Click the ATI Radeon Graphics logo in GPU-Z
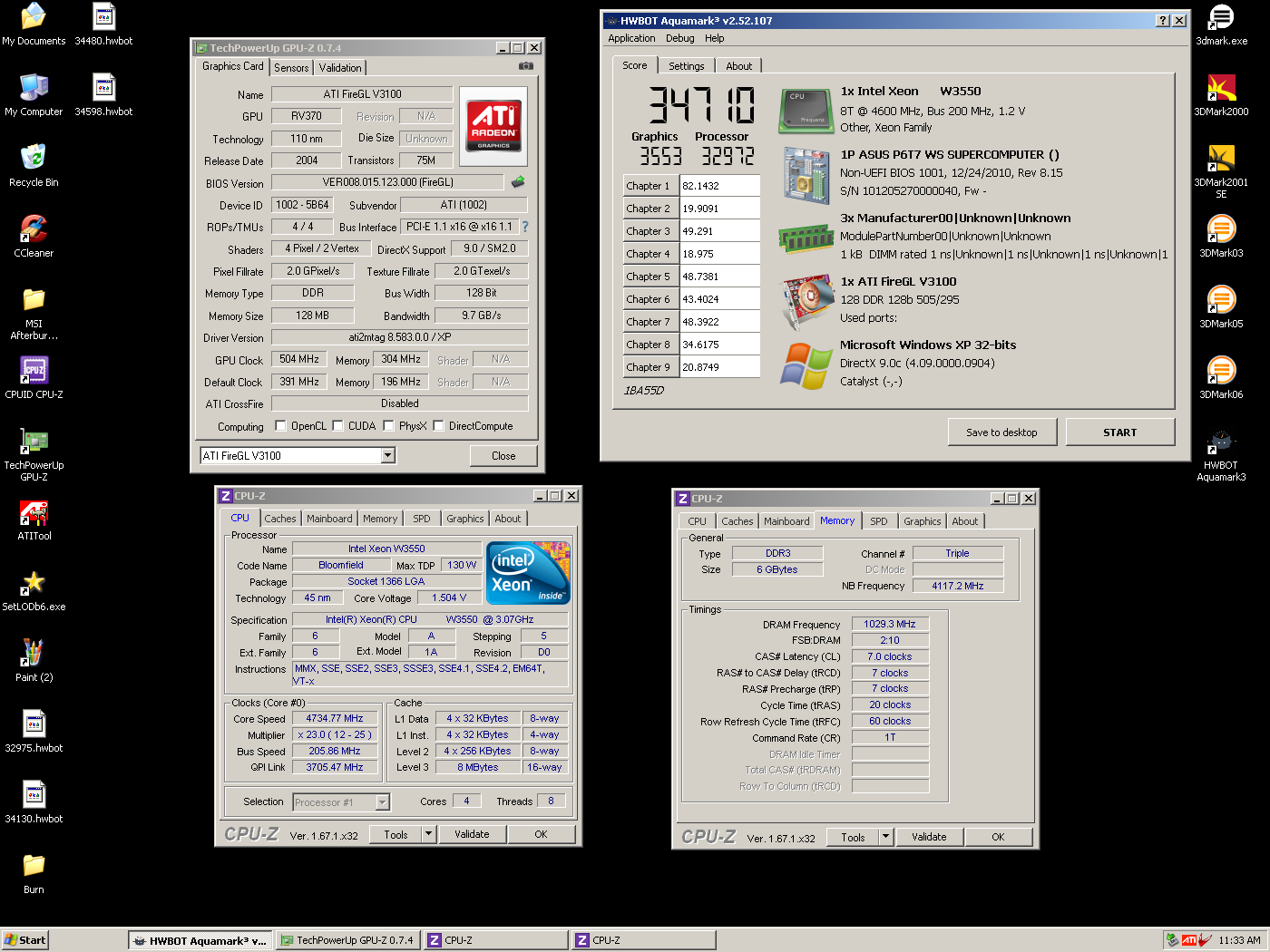This screenshot has width=1270, height=952. [493, 126]
